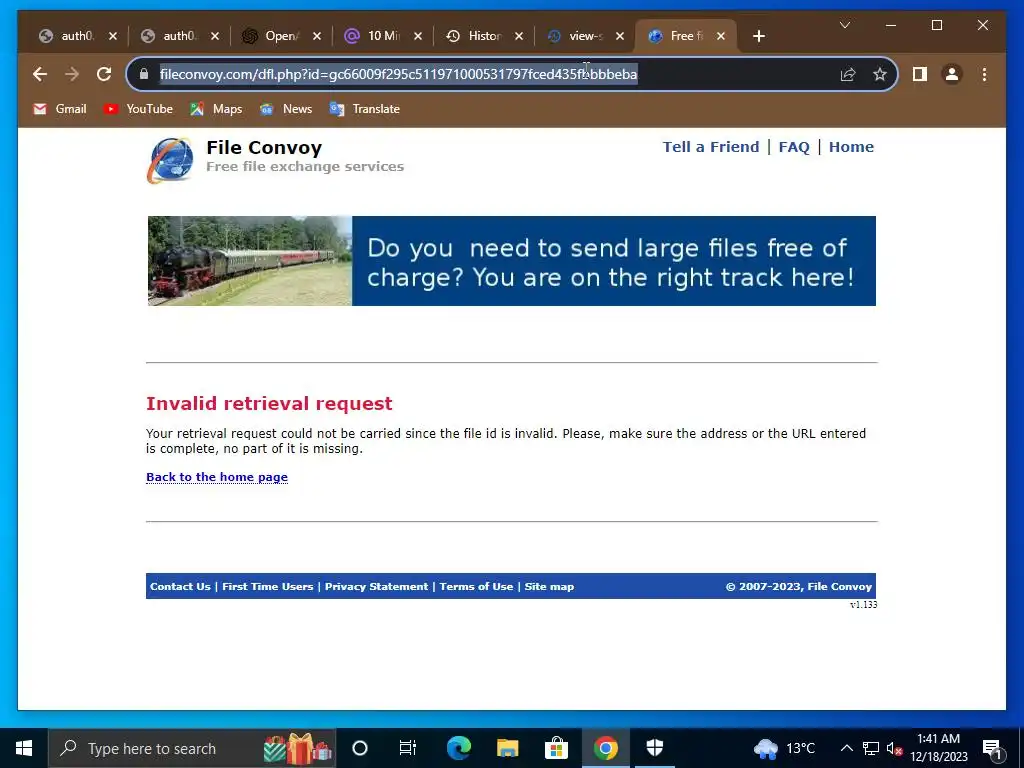Open Microsoft Store from taskbar
1024x768 pixels.
point(556,748)
